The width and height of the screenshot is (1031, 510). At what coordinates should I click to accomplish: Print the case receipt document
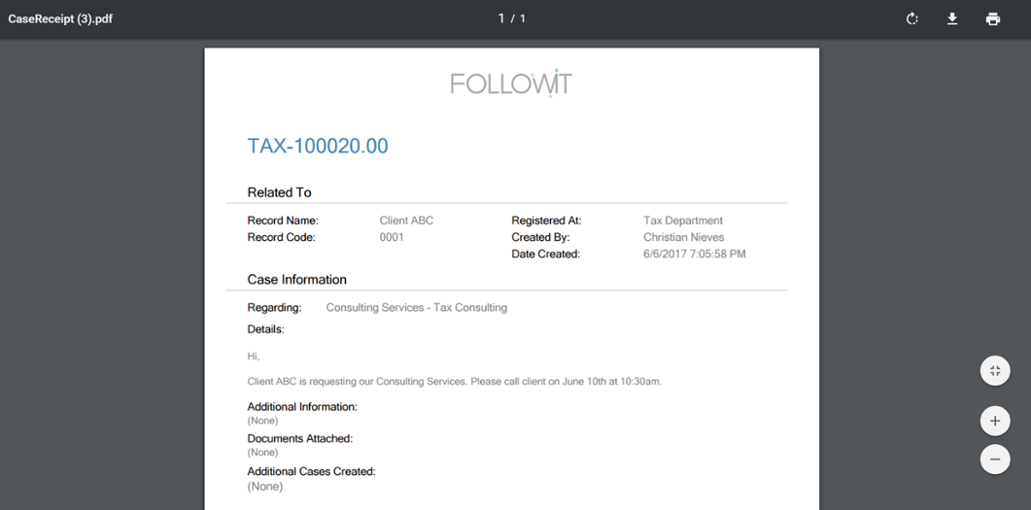point(992,19)
